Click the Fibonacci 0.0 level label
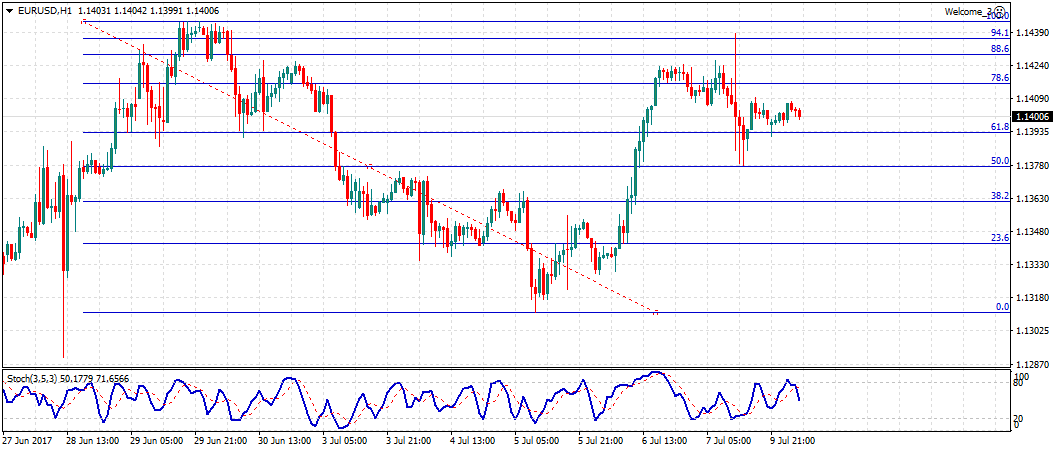The width and height of the screenshot is (1053, 452). tap(1002, 307)
